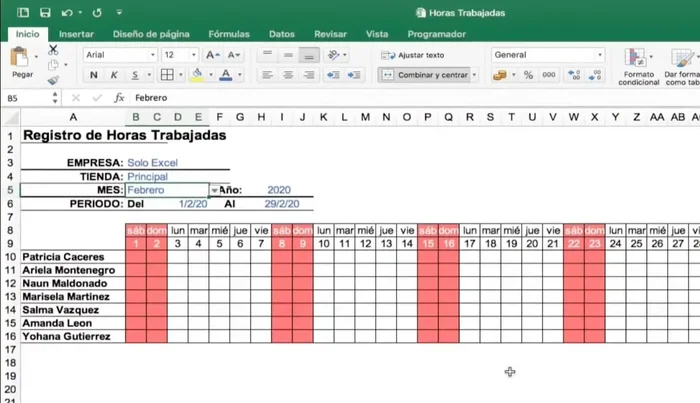Image resolution: width=700 pixels, height=403 pixels.
Task: Switch to the Datos tab
Action: (282, 34)
